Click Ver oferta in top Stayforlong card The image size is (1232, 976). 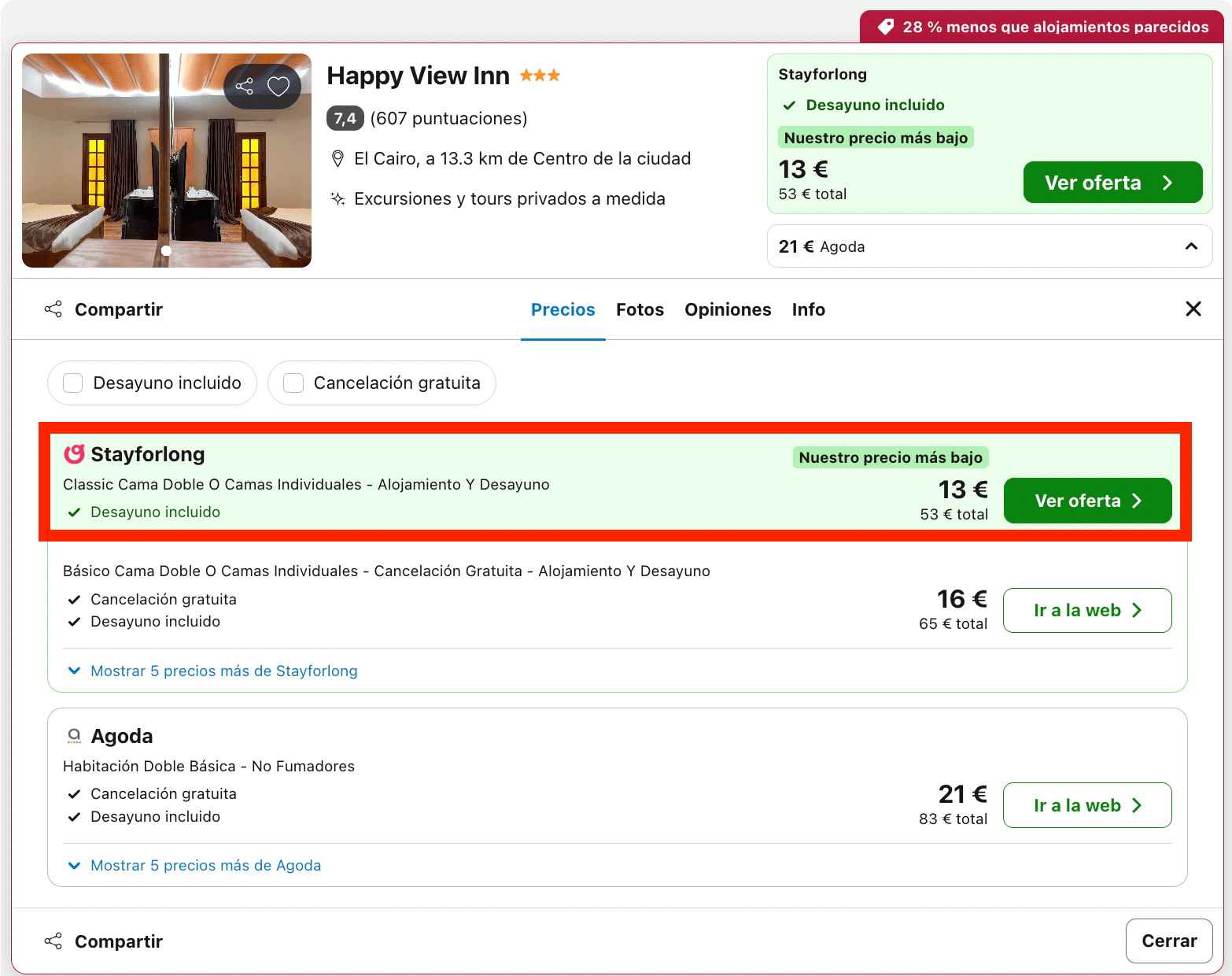tap(1112, 183)
